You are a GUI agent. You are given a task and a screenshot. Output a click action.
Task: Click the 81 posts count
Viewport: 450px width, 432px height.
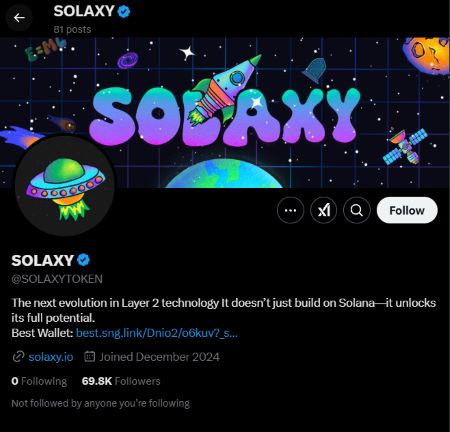pos(72,30)
